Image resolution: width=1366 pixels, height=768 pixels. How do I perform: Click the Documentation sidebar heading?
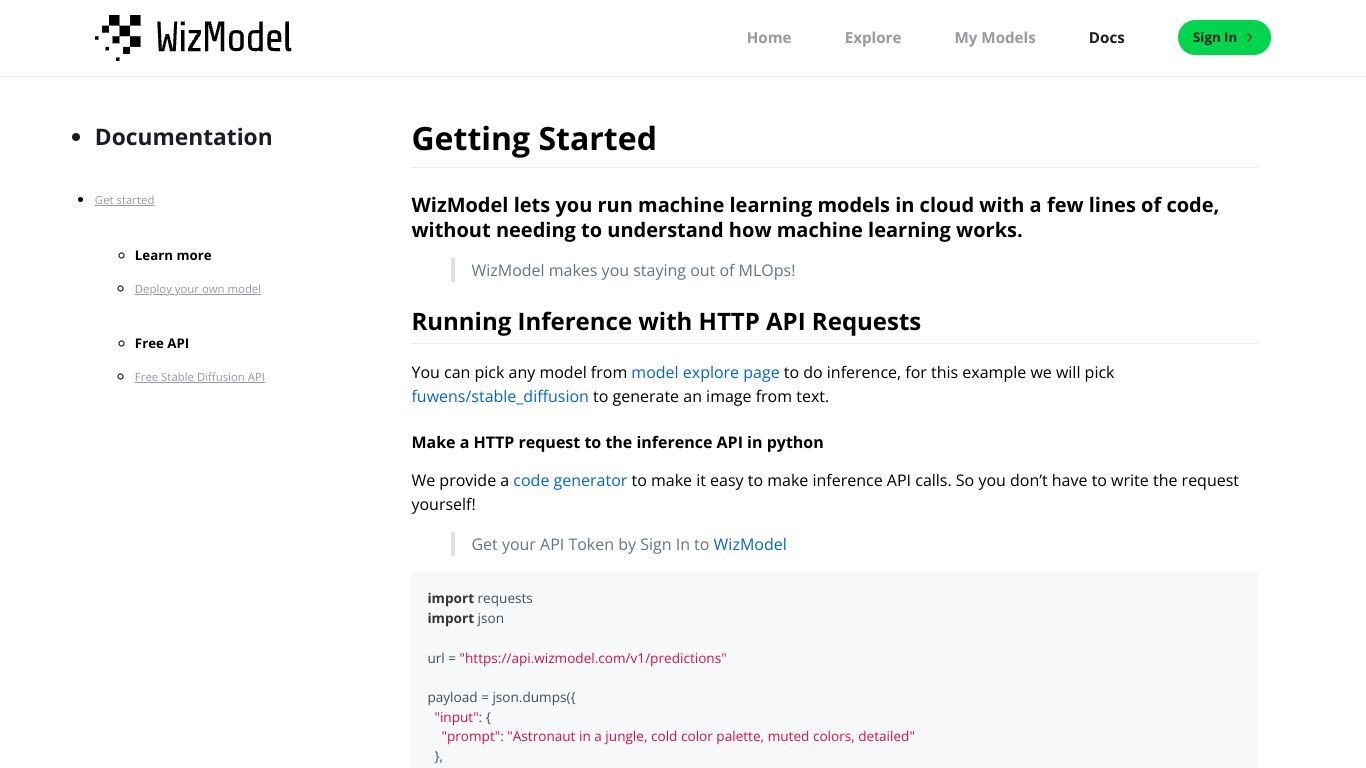183,137
